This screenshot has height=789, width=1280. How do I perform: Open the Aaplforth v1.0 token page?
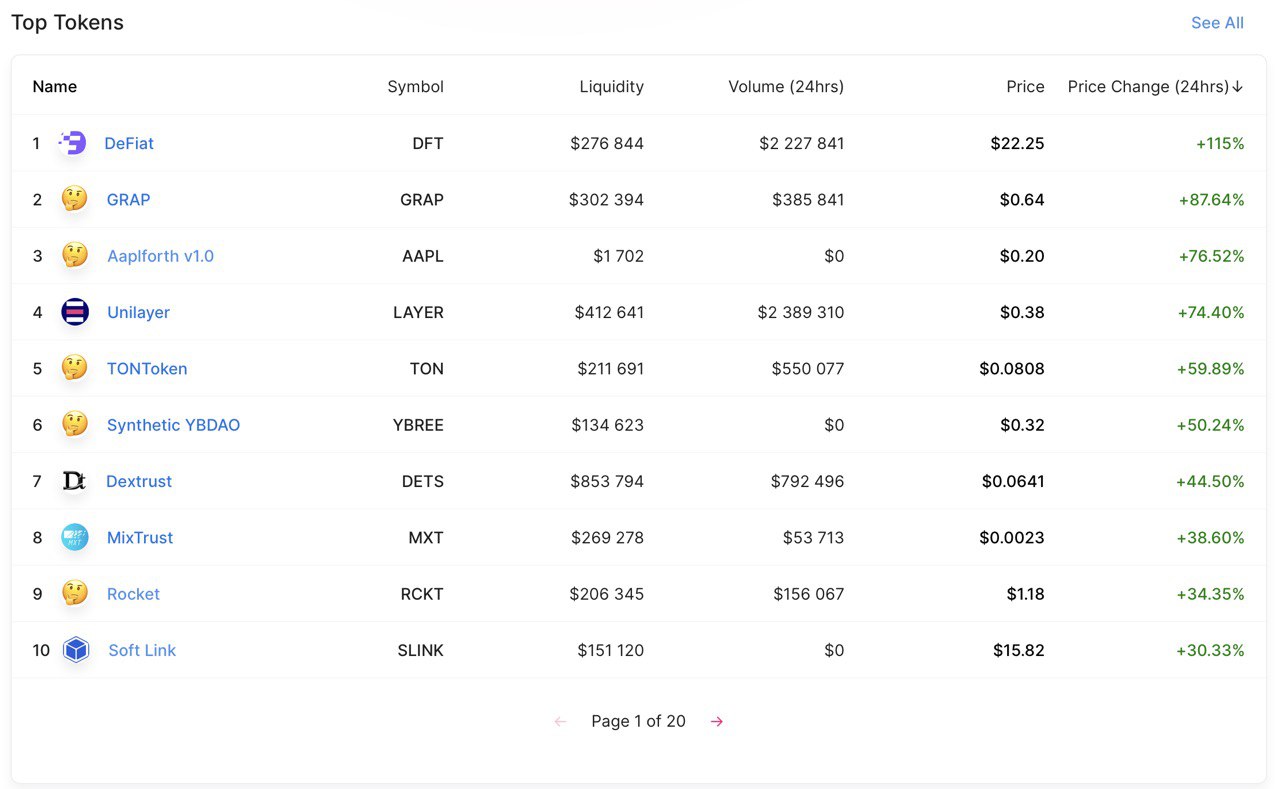pos(160,256)
